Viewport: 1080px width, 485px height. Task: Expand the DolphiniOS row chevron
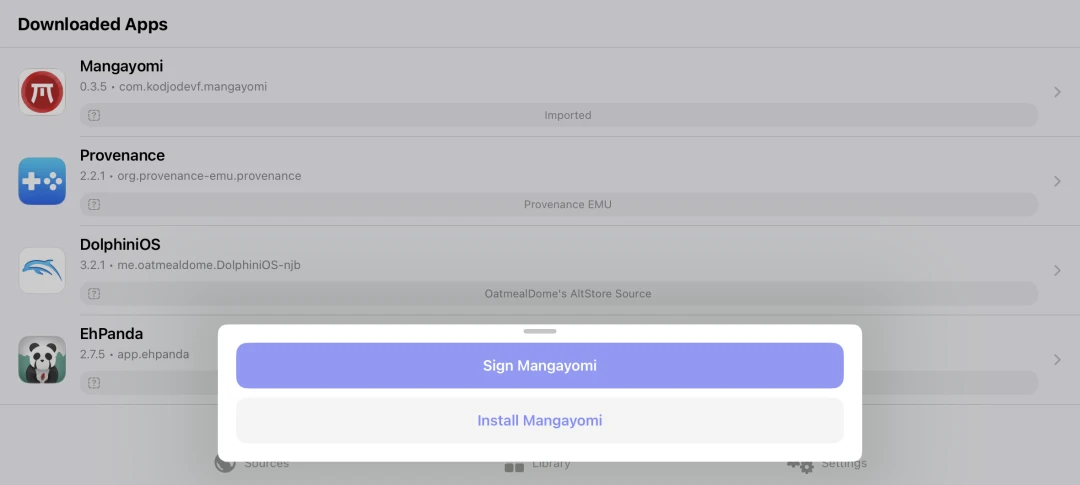click(x=1057, y=270)
